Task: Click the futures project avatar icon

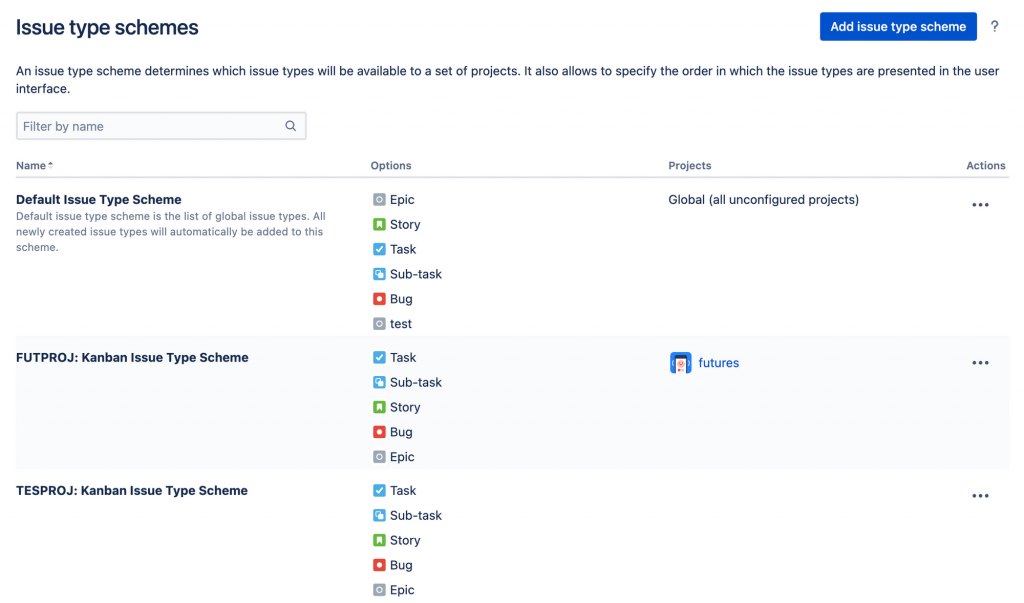Action: (680, 363)
